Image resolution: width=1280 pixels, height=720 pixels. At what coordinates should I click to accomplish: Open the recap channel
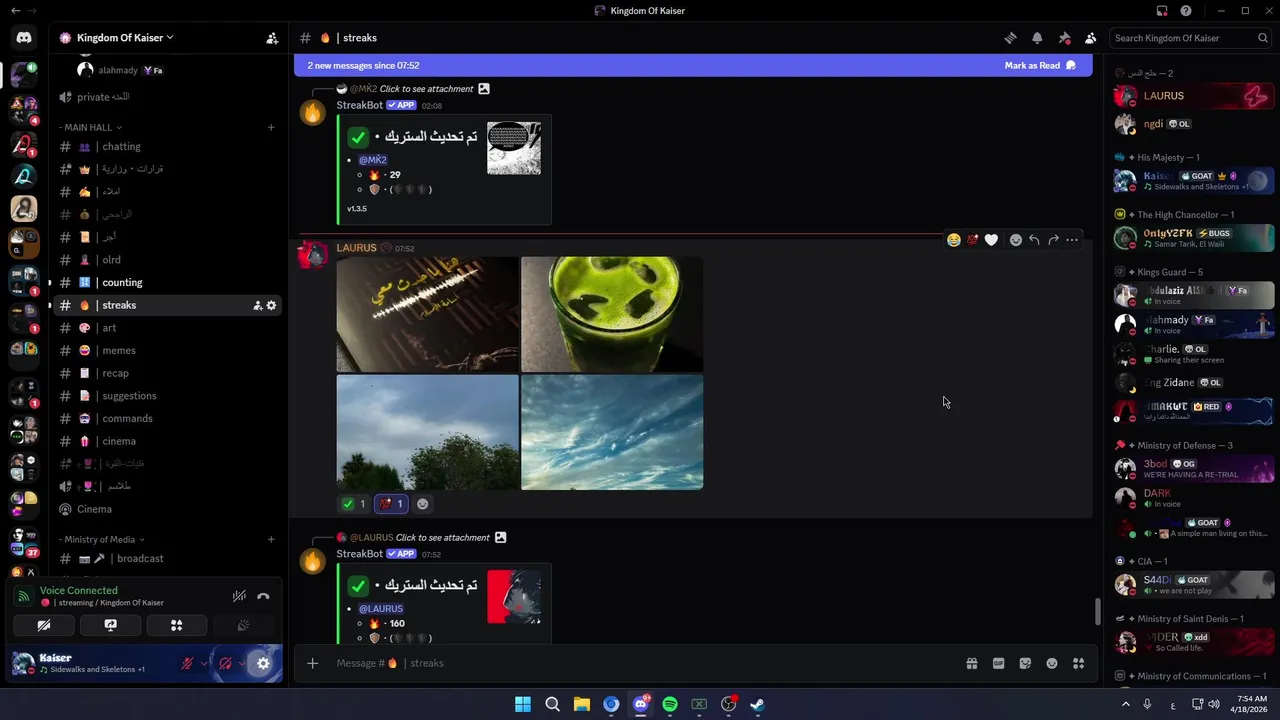click(x=166, y=373)
